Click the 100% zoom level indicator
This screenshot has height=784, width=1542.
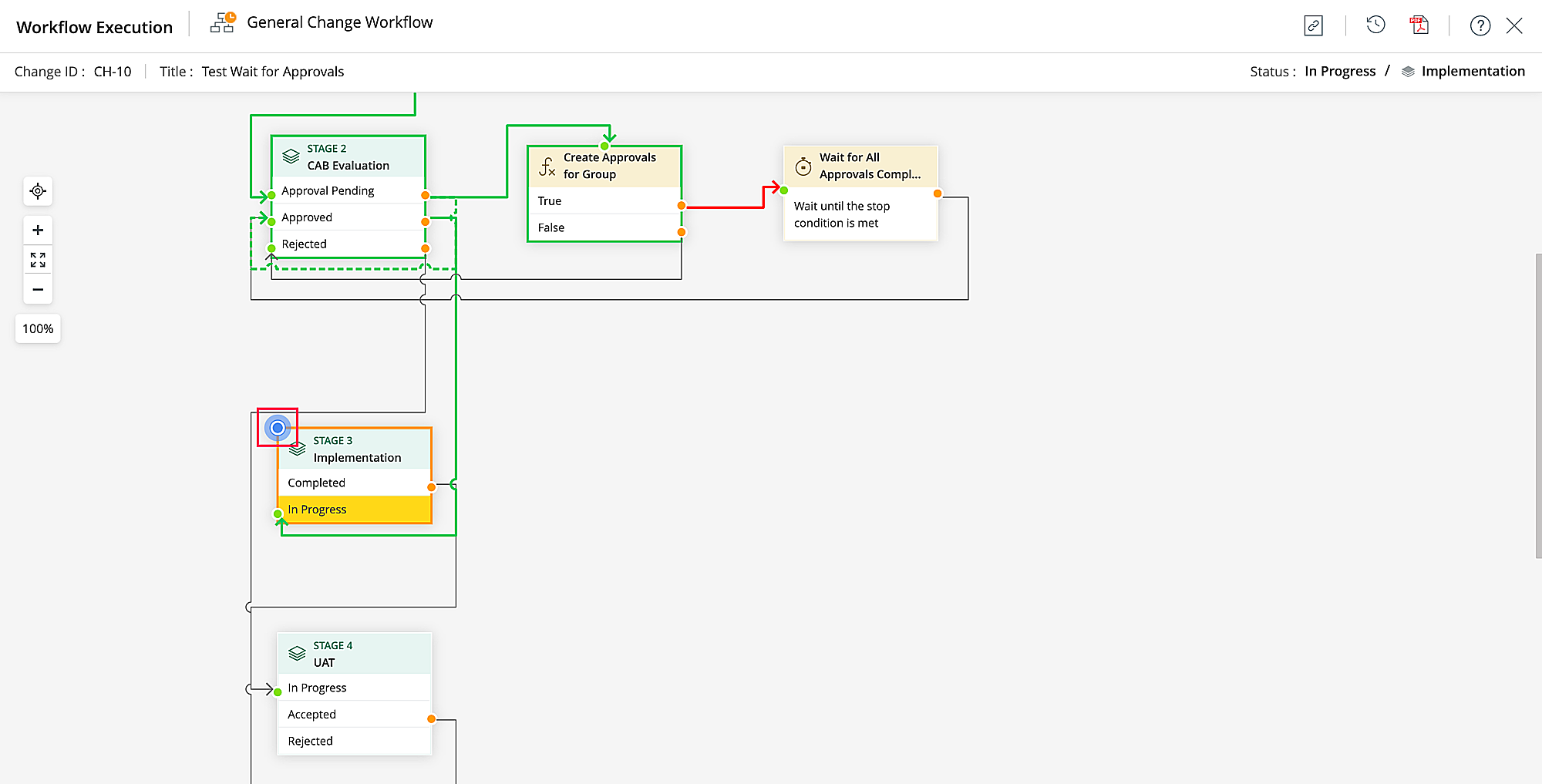click(x=38, y=329)
